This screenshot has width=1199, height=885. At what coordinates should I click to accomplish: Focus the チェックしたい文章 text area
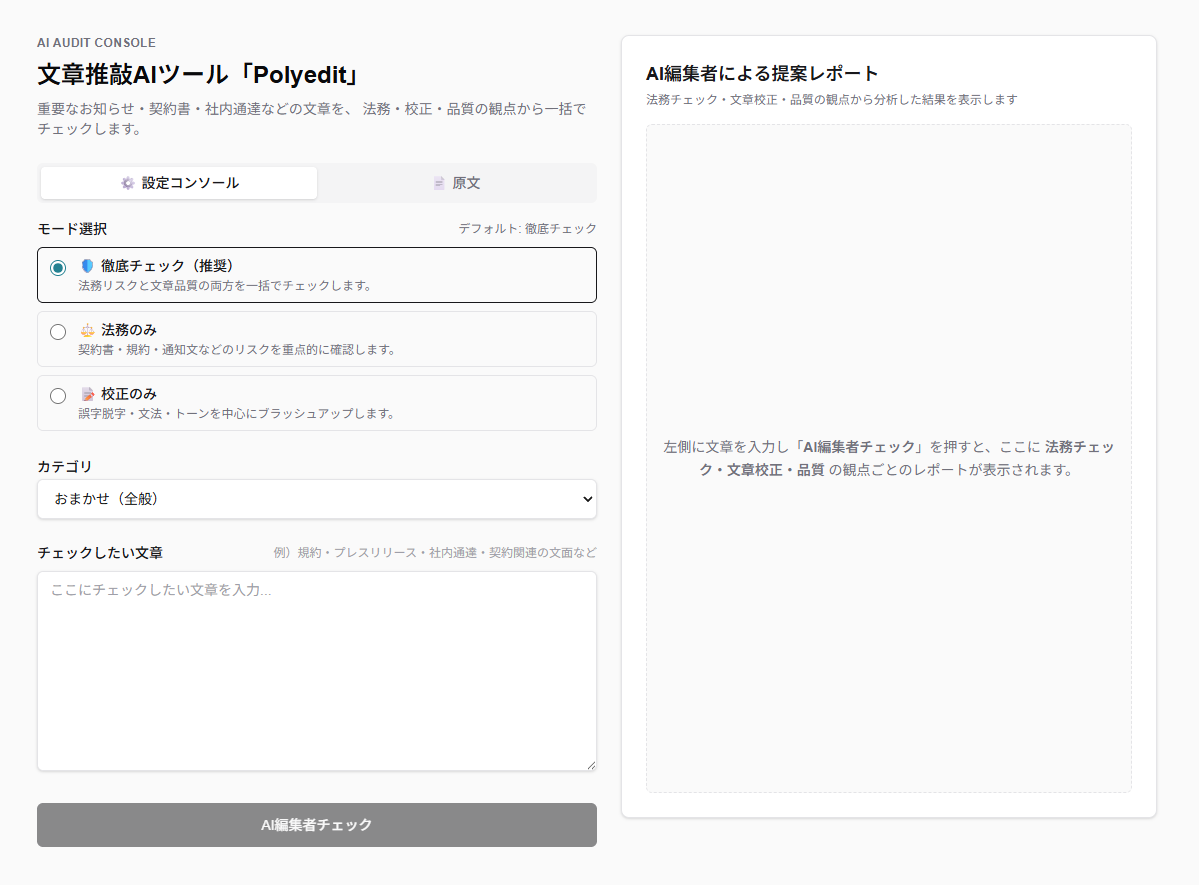click(316, 670)
